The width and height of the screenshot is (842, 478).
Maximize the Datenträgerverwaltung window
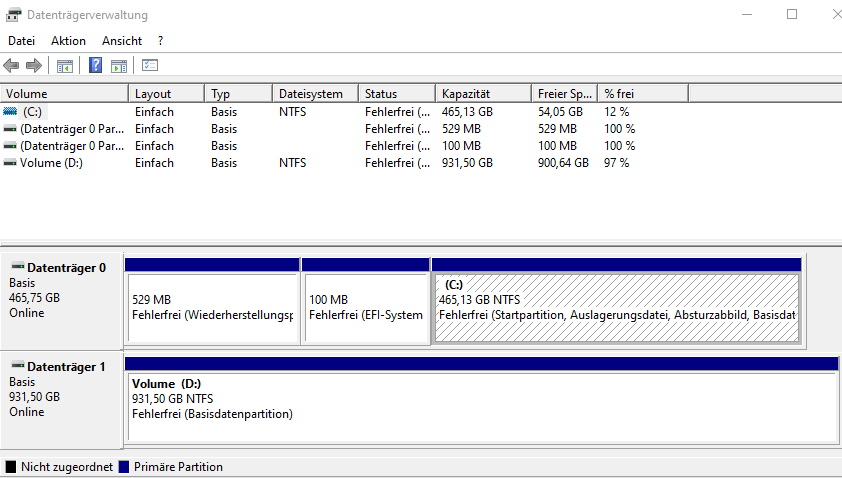[x=792, y=15]
